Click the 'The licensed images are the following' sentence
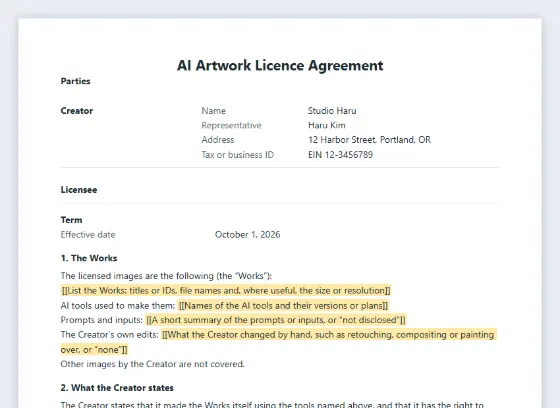 click(166, 276)
